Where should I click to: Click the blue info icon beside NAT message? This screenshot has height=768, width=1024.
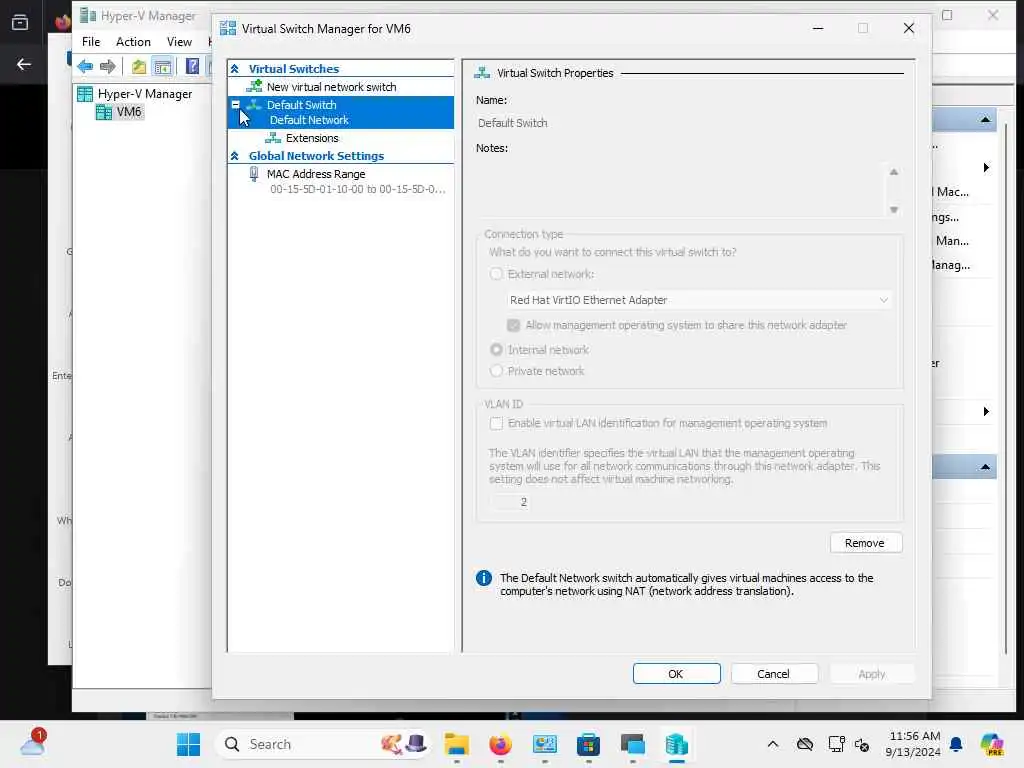484,578
